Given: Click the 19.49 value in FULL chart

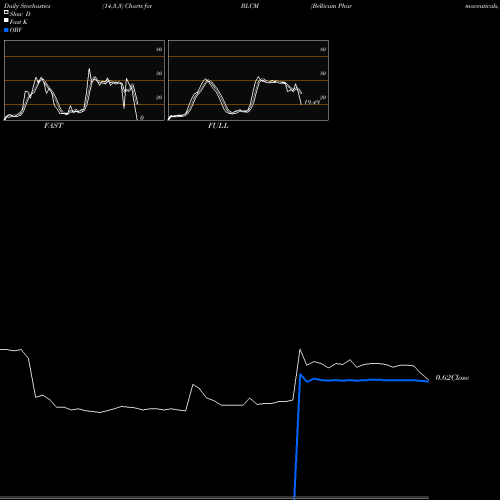Looking at the screenshot, I should (312, 102).
